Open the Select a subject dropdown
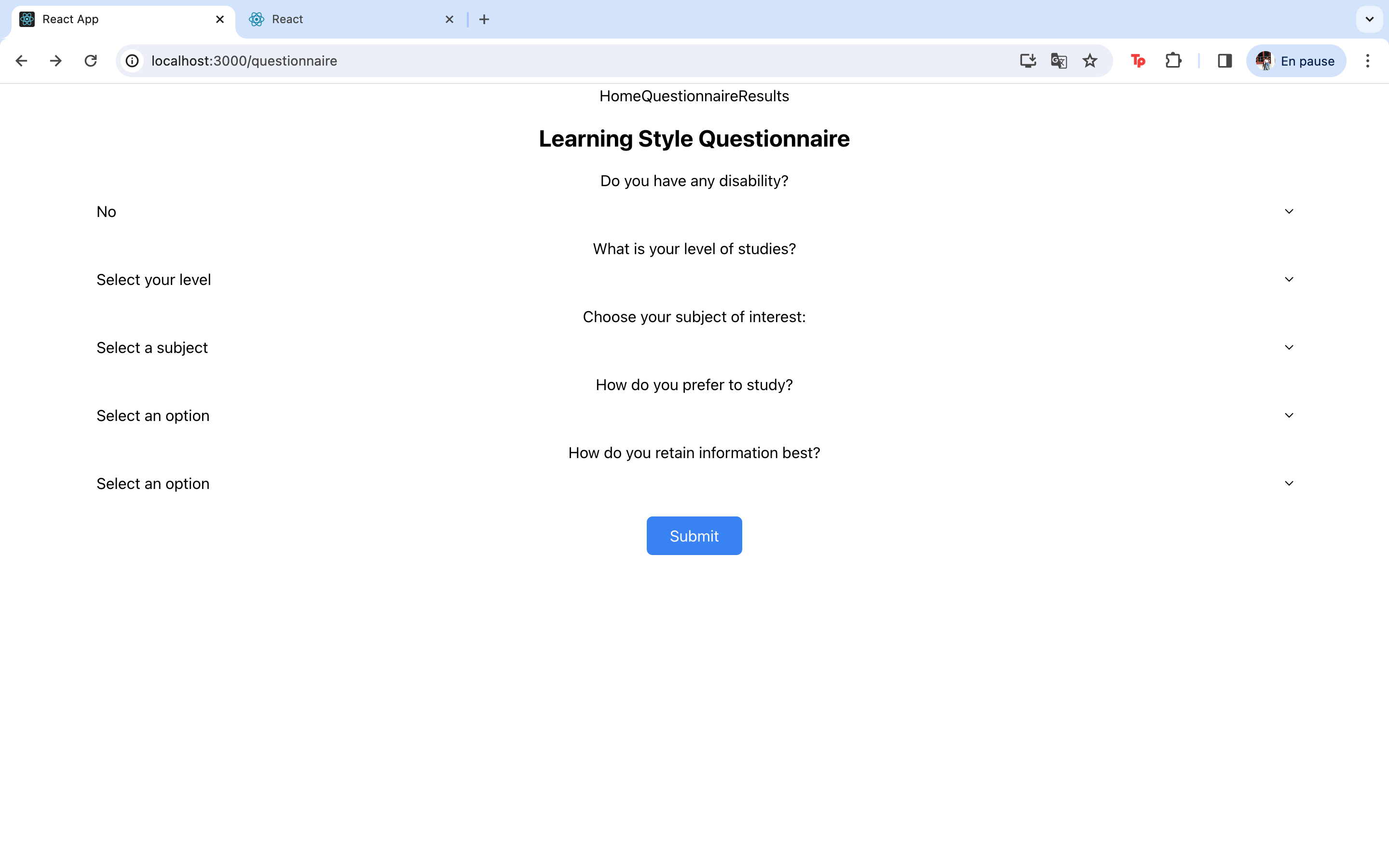The width and height of the screenshot is (1389, 868). 694,348
